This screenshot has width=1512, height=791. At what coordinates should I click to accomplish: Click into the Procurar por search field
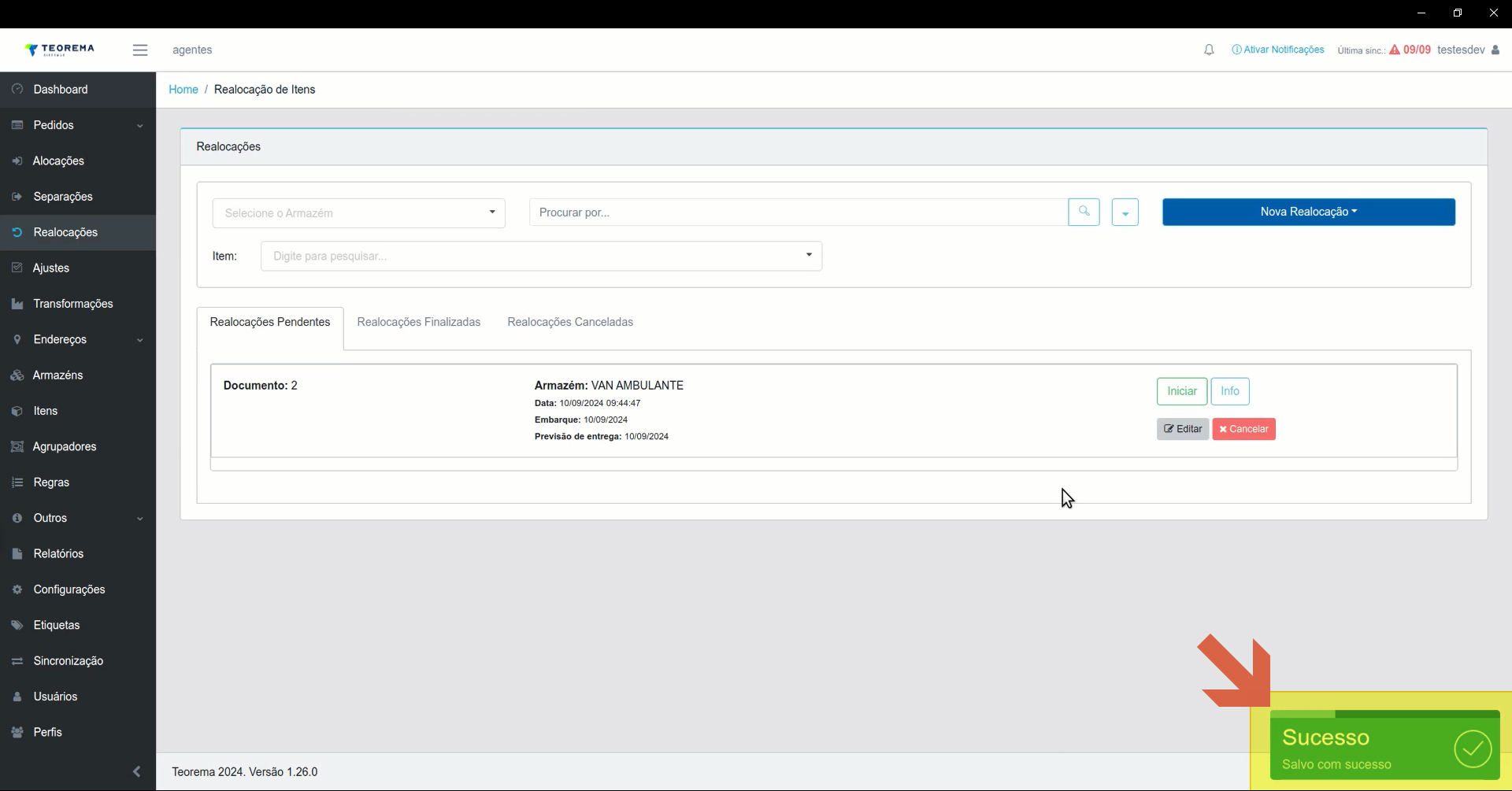[x=799, y=213]
